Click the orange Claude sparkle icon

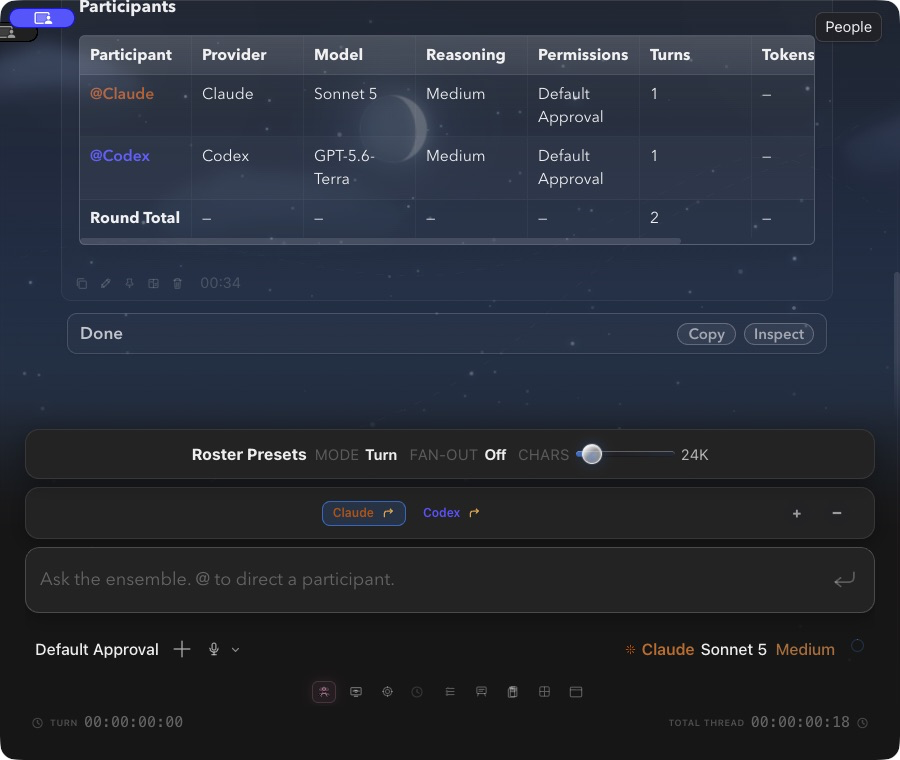pos(630,649)
